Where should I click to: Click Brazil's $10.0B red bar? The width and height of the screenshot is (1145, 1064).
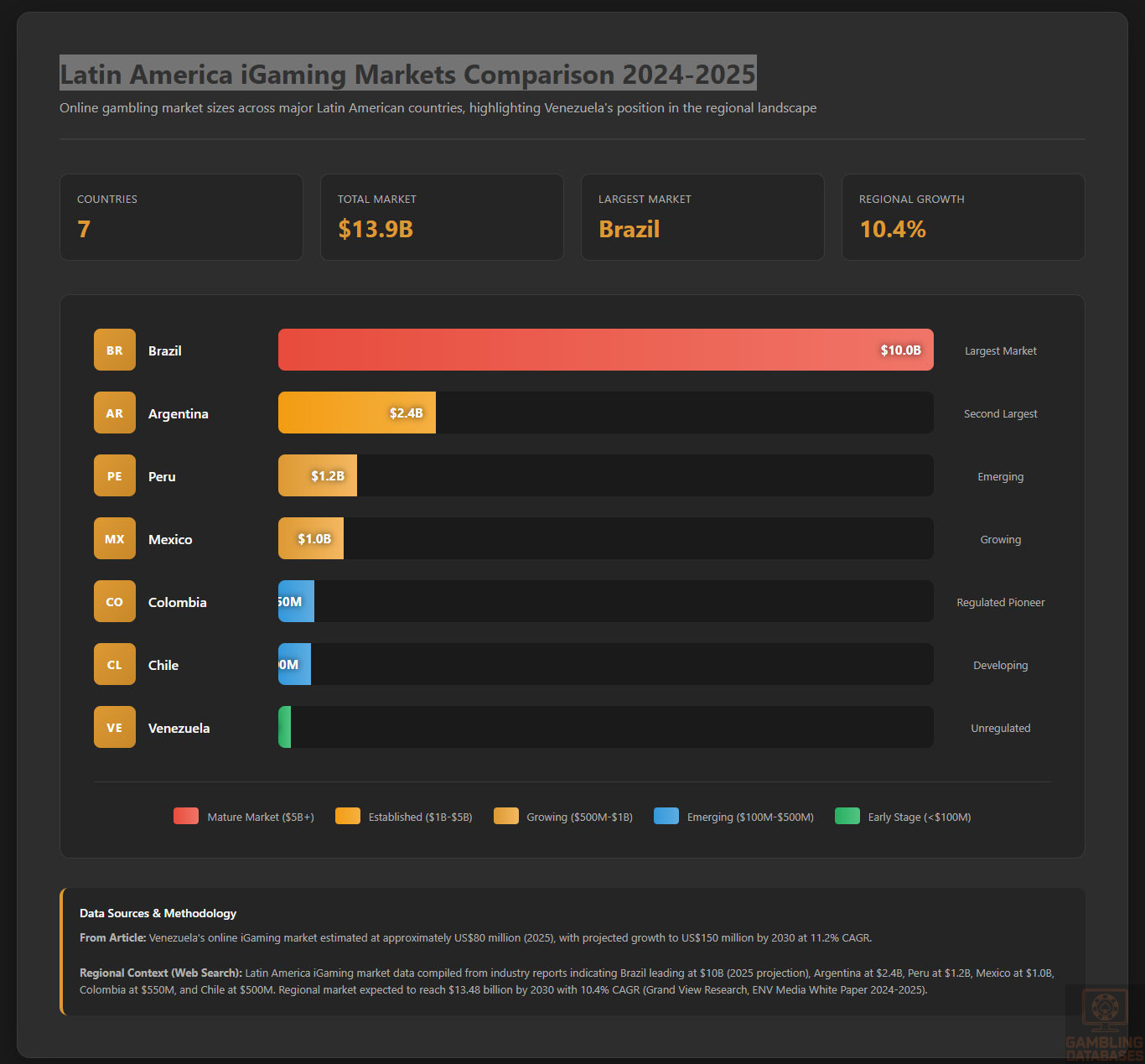pos(605,350)
